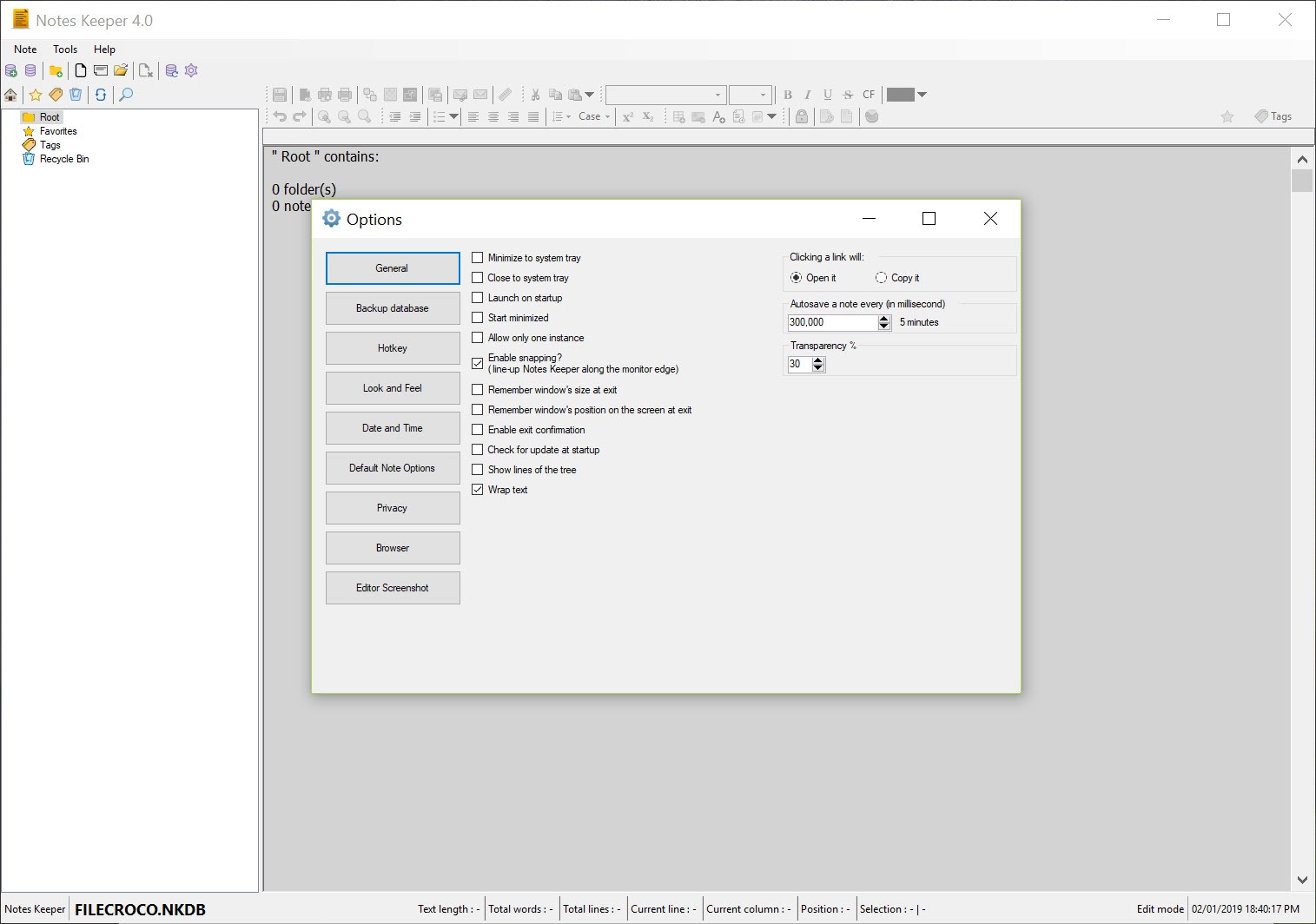The width and height of the screenshot is (1316, 924).
Task: Open the text color dropdown arrow
Action: pos(923,95)
